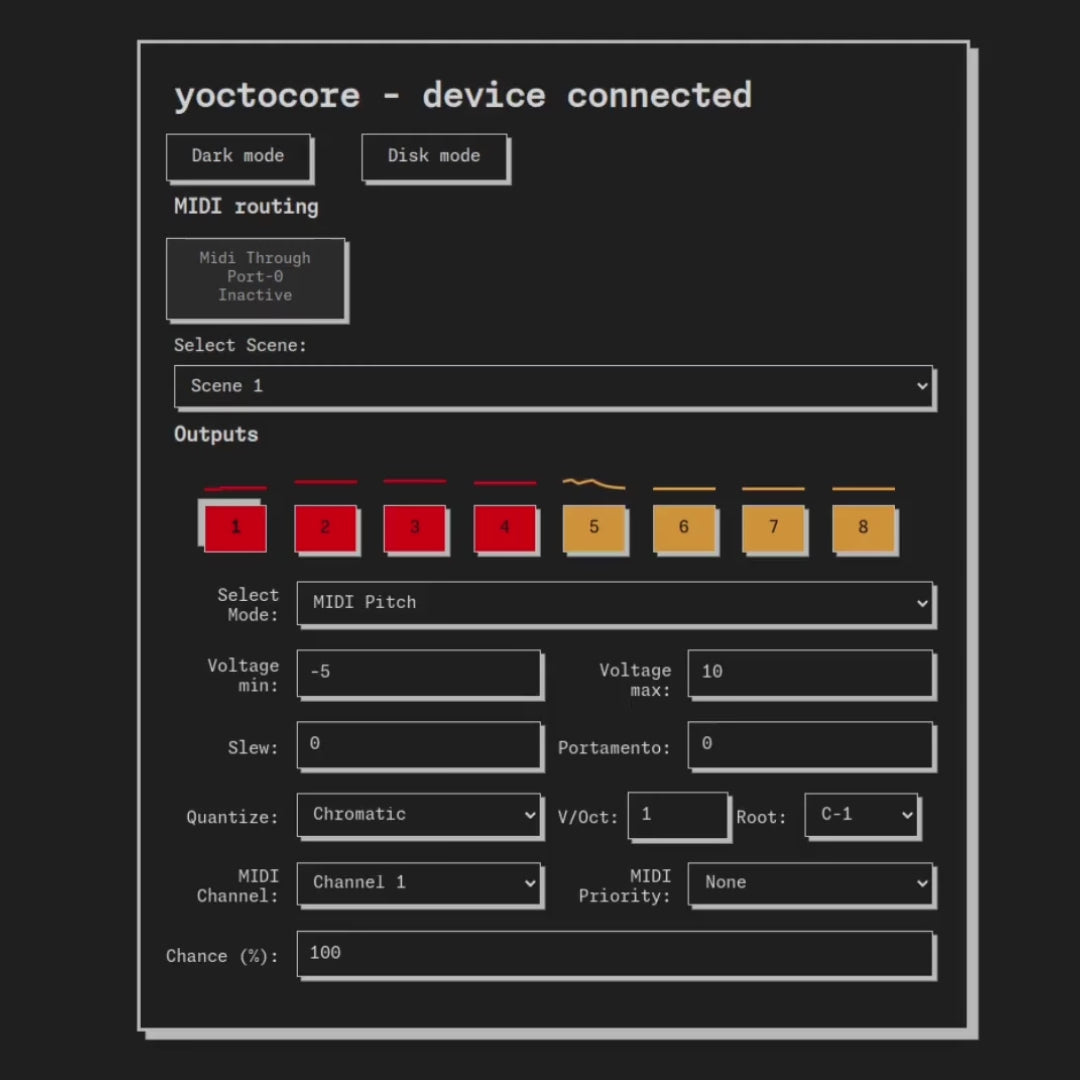The height and width of the screenshot is (1080, 1080).
Task: Select output 3 red square
Action: [414, 527]
